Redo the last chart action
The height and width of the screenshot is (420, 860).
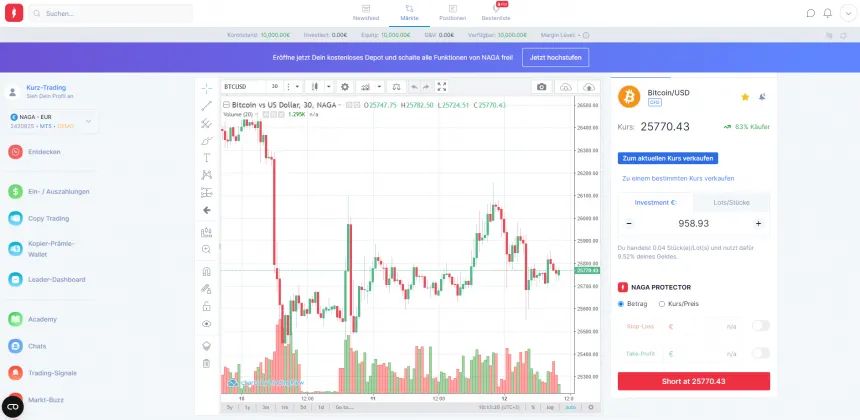click(426, 87)
